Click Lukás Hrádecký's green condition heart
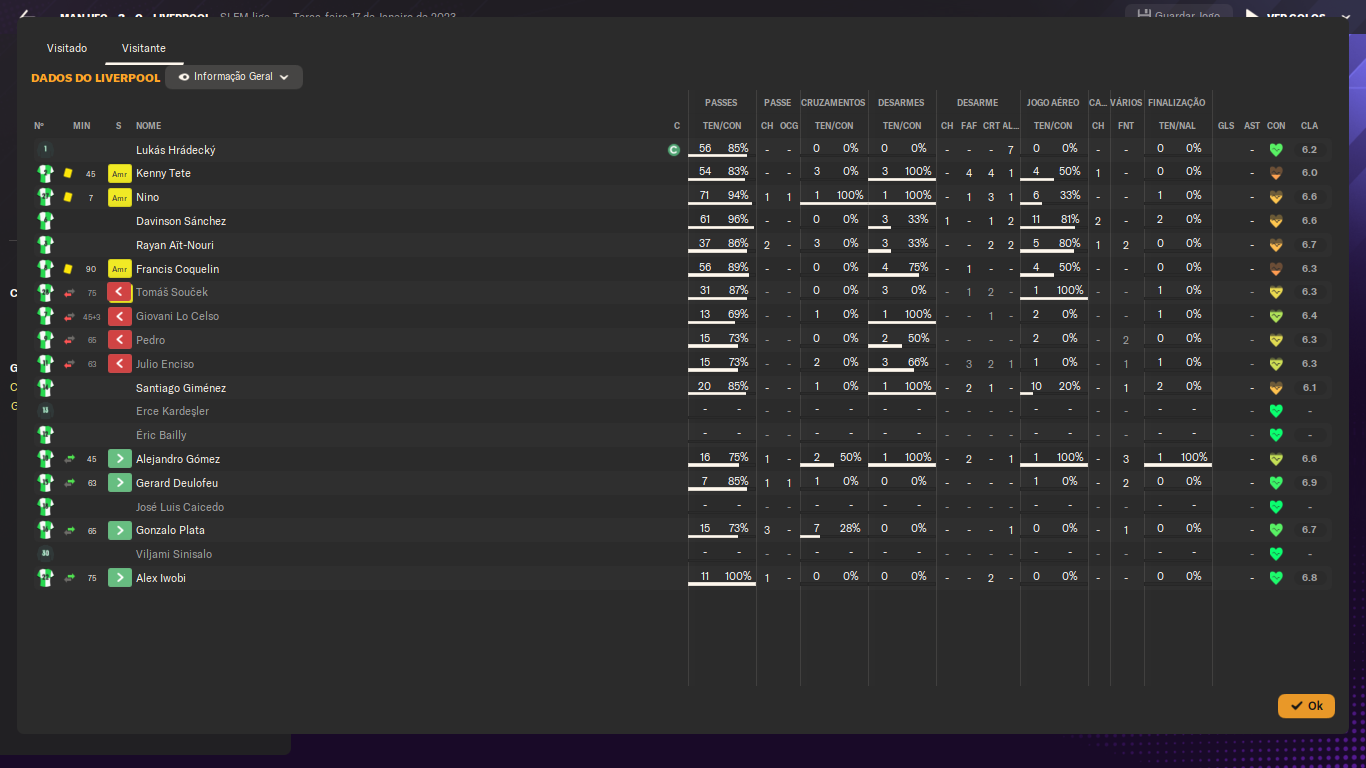The width and height of the screenshot is (1366, 768). tap(1276, 150)
